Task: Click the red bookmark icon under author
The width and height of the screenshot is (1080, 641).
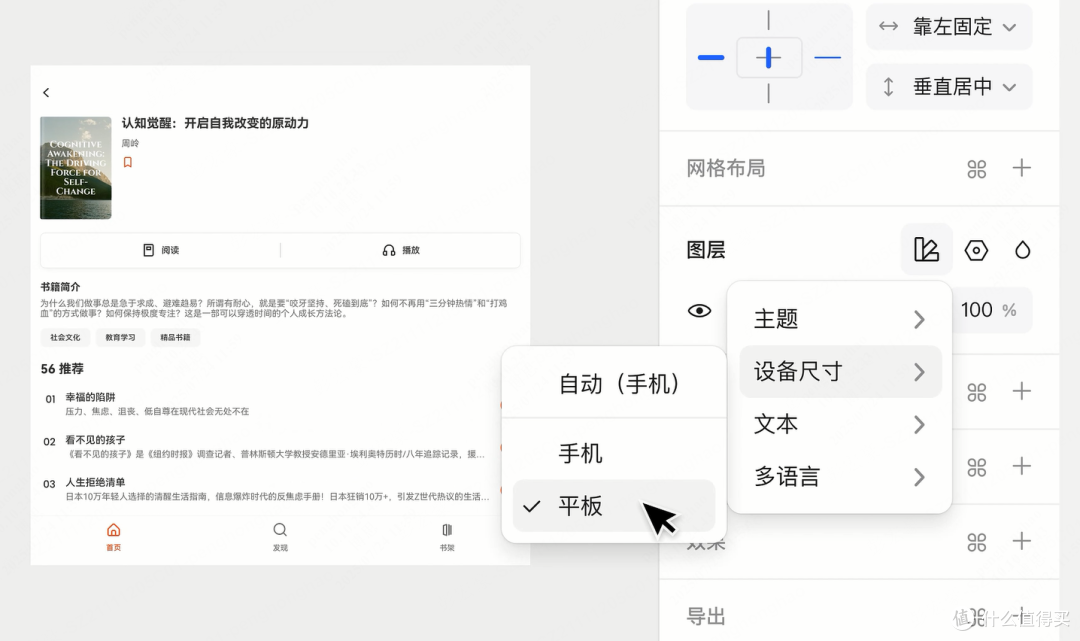Action: [127, 162]
